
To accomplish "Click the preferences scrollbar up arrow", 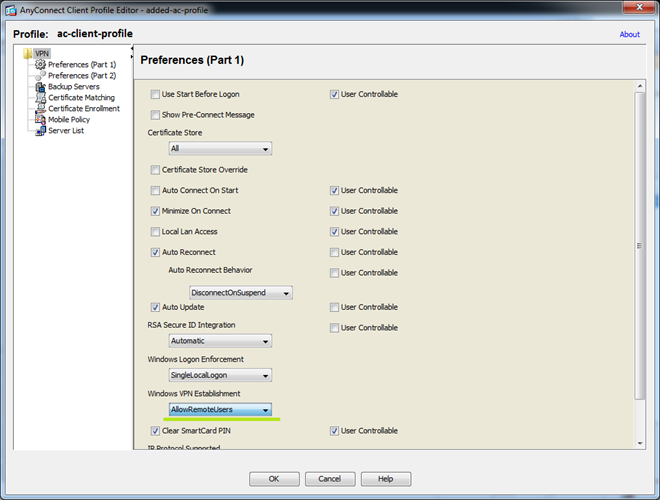I will tap(640, 86).
